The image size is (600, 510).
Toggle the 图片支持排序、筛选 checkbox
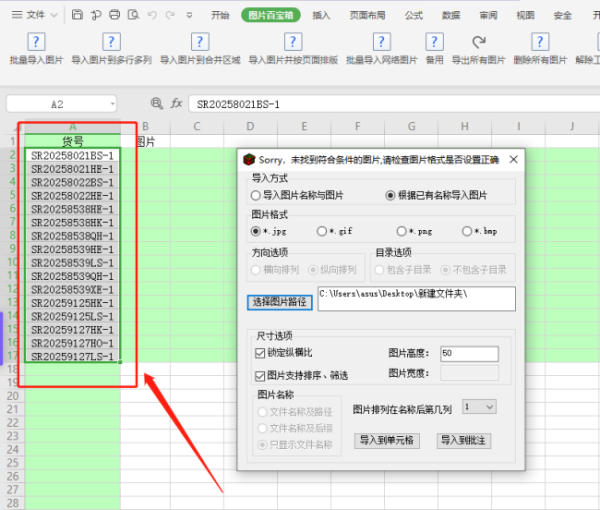(x=258, y=374)
